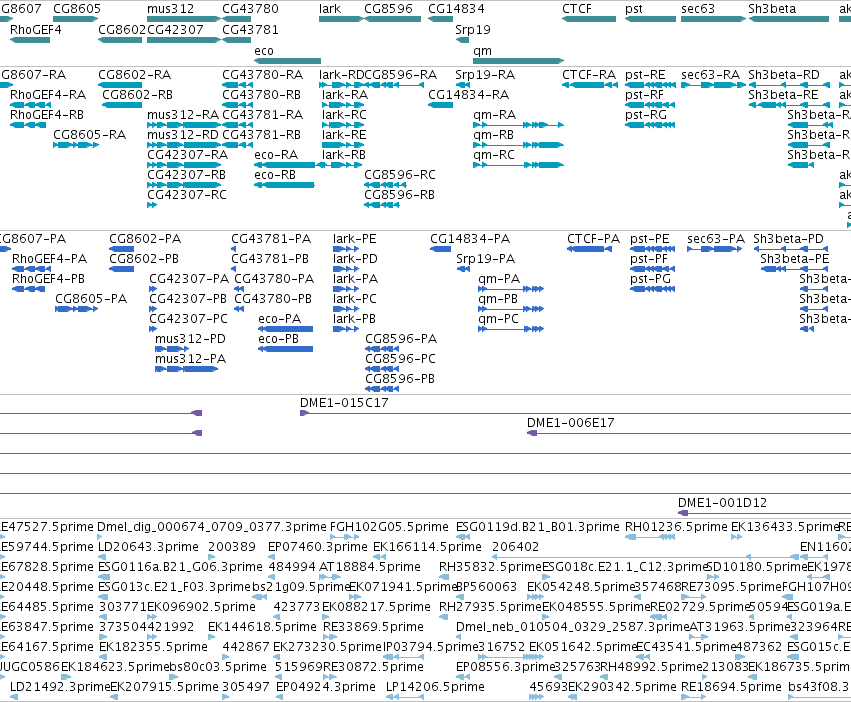Open transcript CG8602-RB

click(137, 94)
